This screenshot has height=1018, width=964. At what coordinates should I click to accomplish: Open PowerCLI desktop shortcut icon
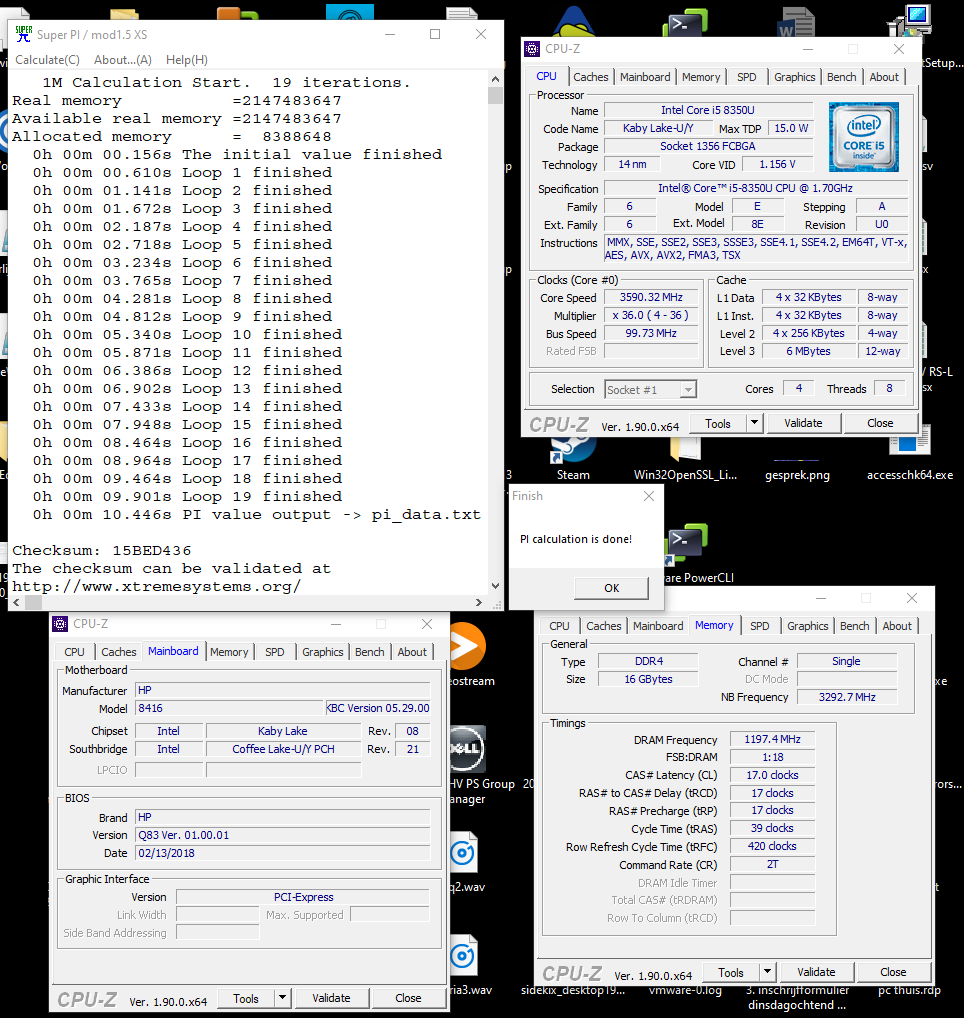(686, 543)
